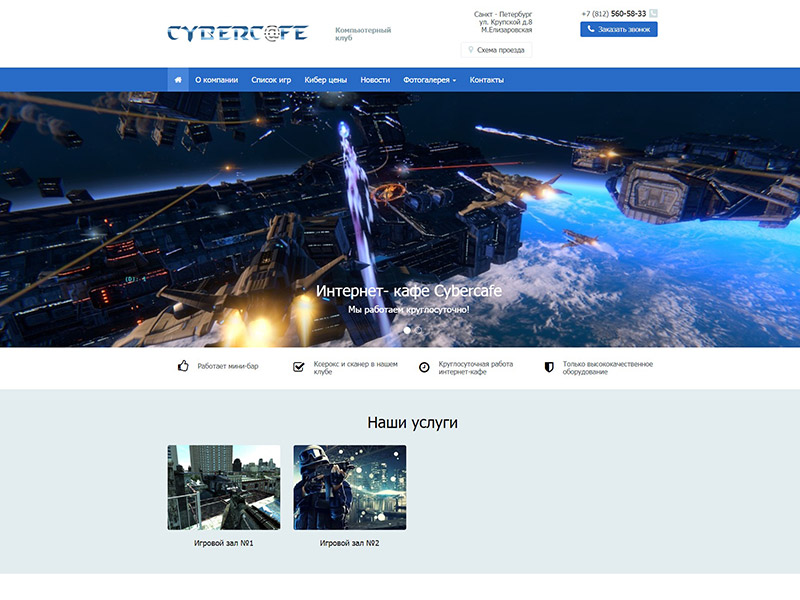Open the Игровой зал №2 thumbnail

(x=349, y=487)
